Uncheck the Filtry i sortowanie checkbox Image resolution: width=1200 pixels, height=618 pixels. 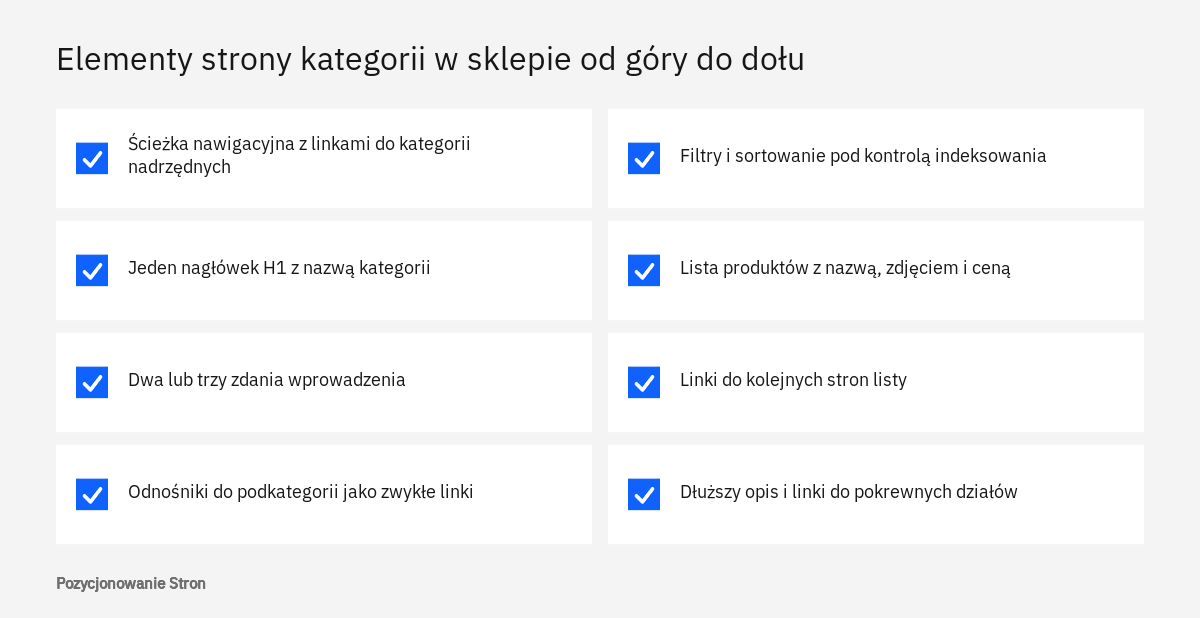pyautogui.click(x=644, y=158)
